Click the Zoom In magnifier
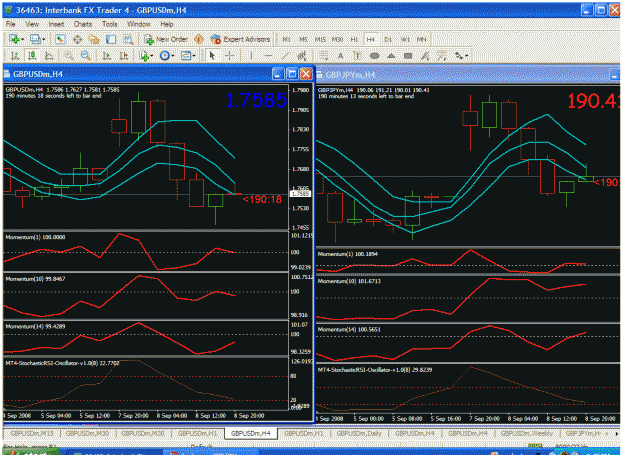625x455 pixels. (x=69, y=55)
